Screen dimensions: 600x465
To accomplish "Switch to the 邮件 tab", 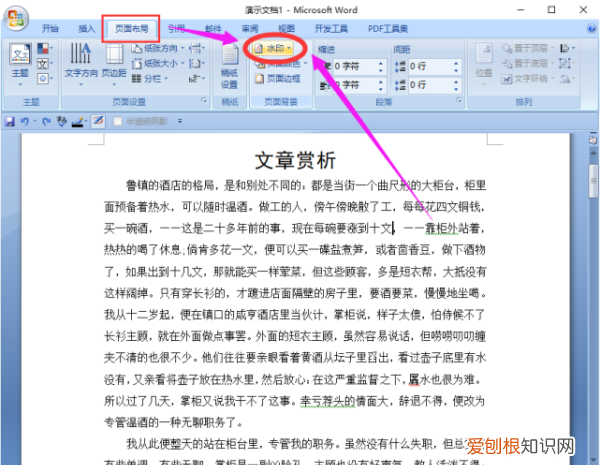I will (x=213, y=28).
